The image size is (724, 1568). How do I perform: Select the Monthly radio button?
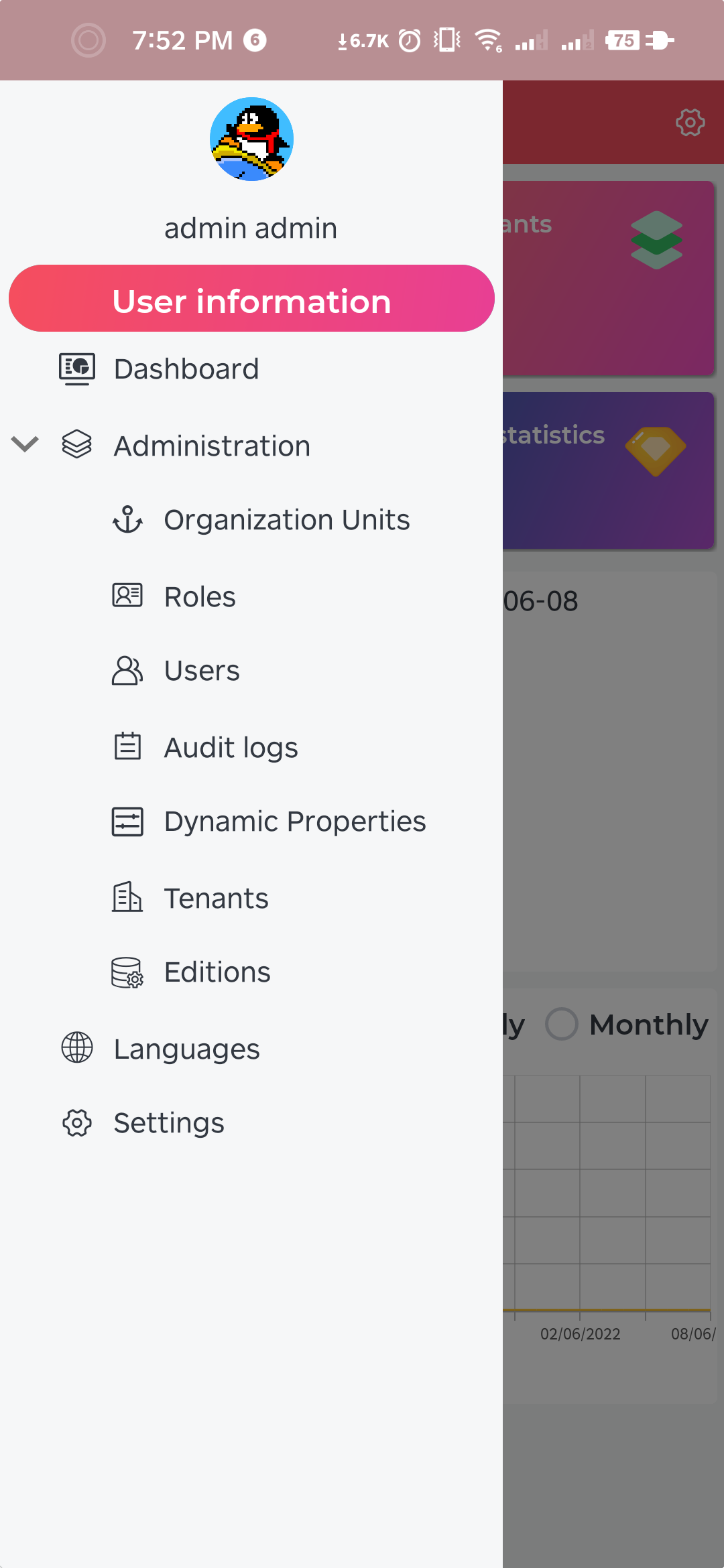pyautogui.click(x=562, y=1024)
